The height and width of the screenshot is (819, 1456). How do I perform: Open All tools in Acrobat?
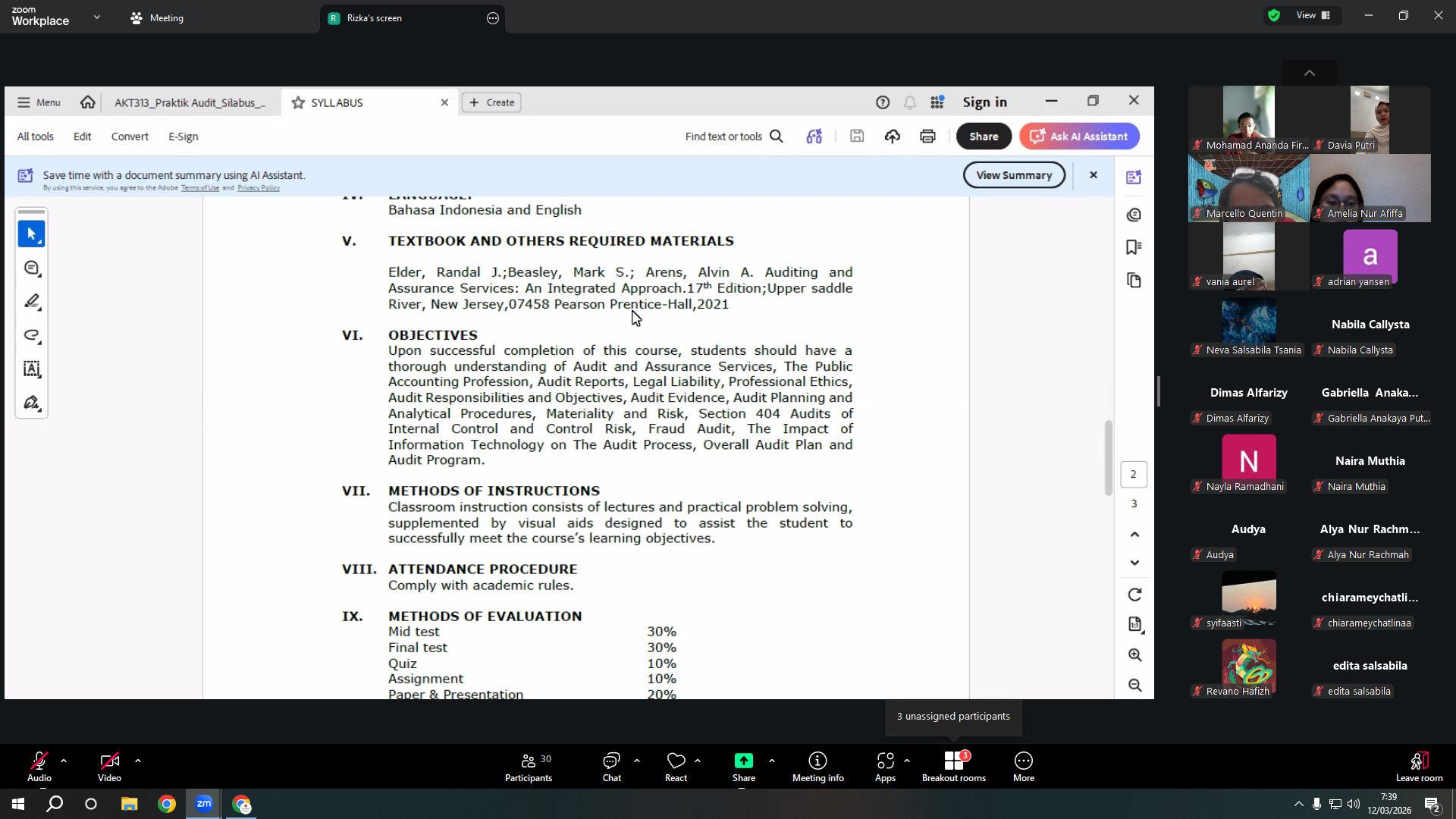click(35, 136)
